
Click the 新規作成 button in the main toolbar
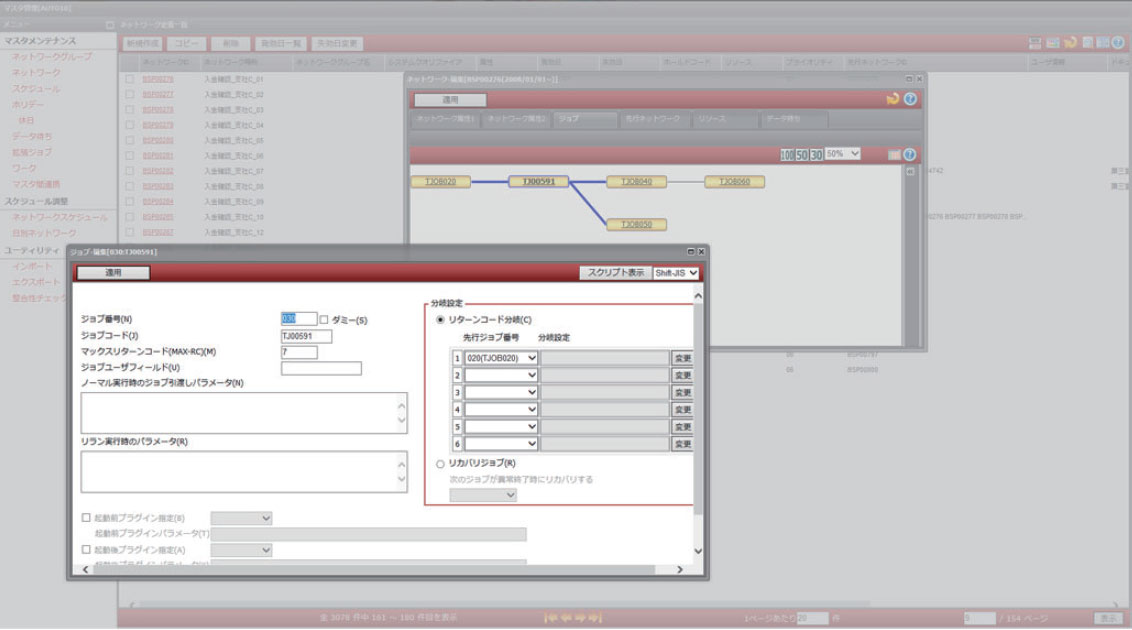(143, 43)
